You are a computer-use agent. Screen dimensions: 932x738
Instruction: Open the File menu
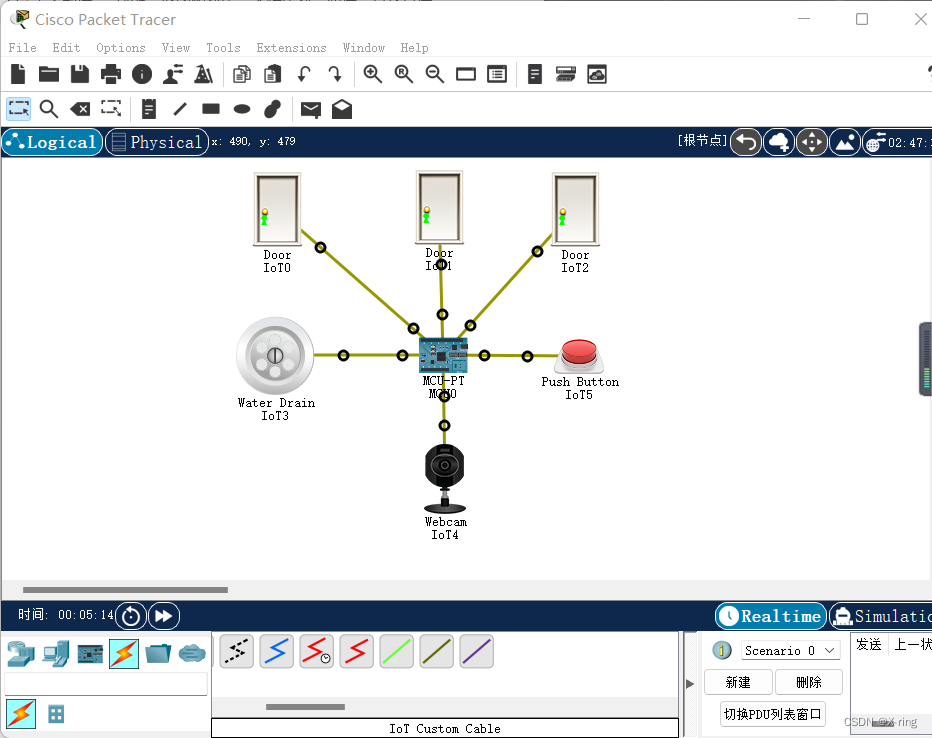[x=23, y=48]
